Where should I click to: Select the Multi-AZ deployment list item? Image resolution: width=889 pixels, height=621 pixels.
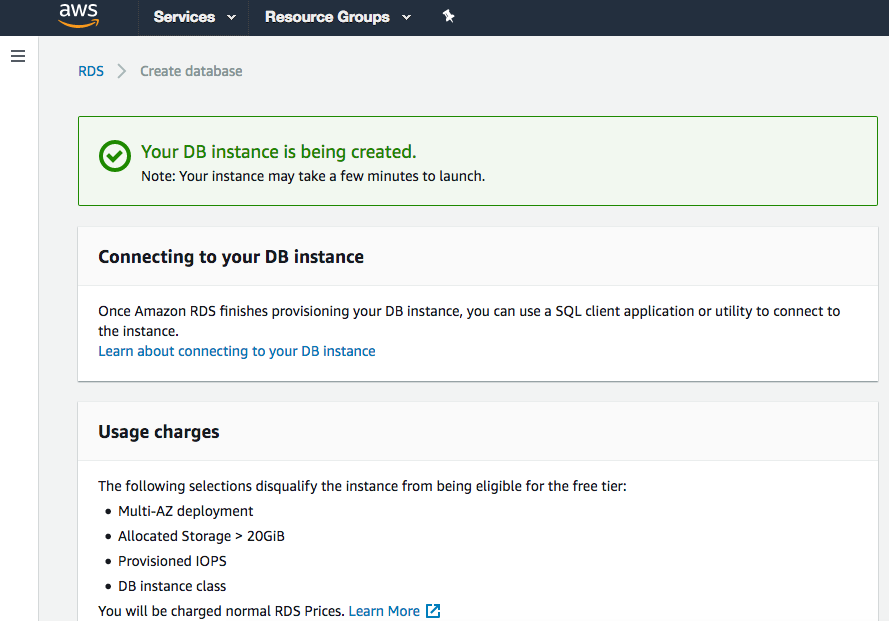(x=185, y=511)
